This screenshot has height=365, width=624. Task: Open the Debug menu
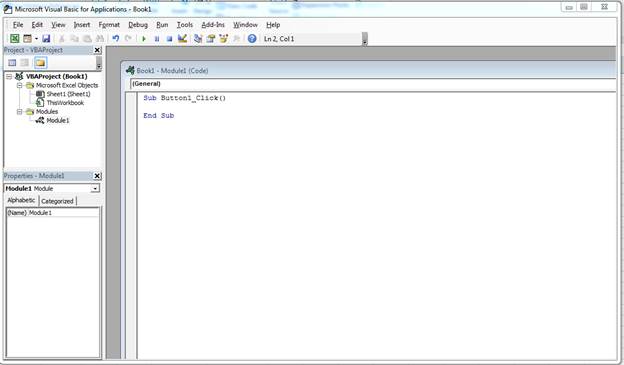coord(138,25)
